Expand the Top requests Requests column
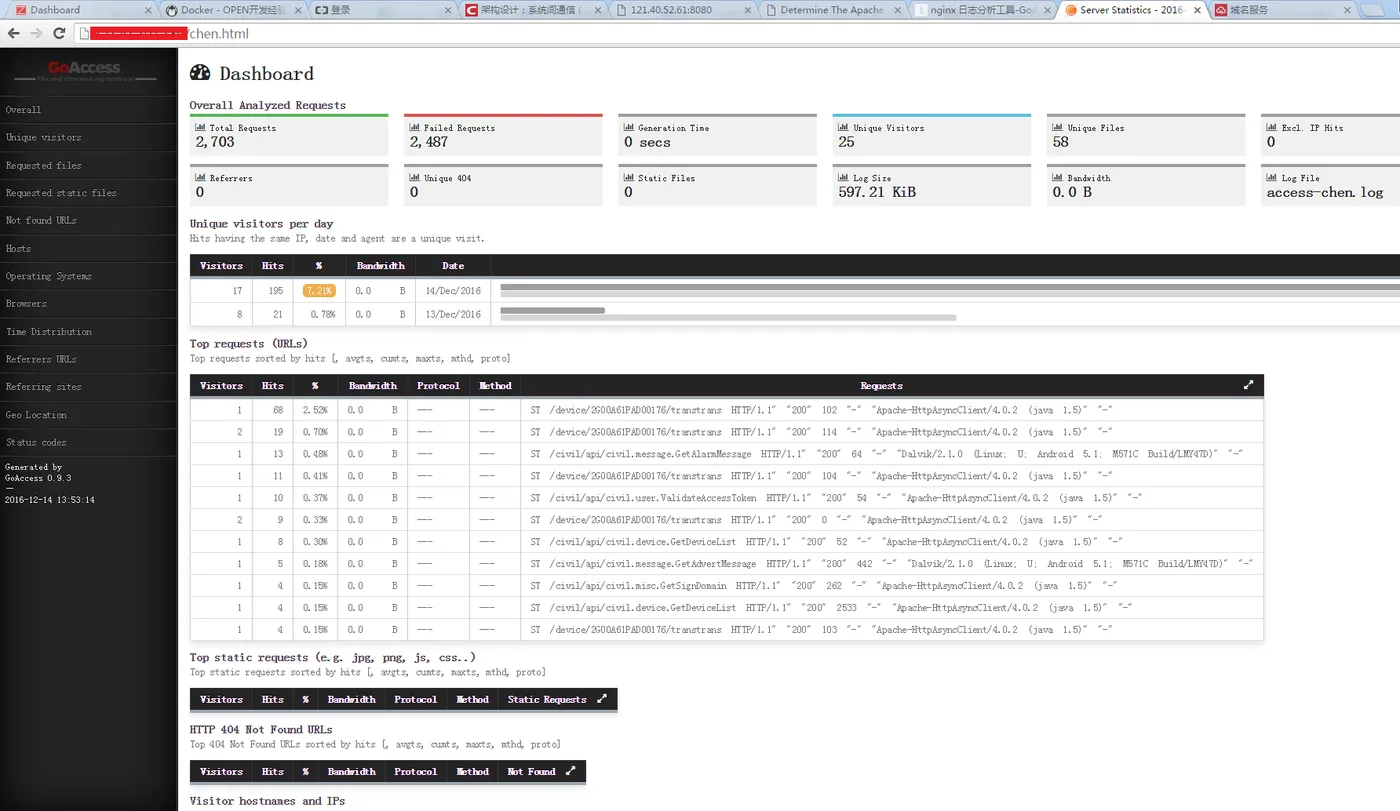The width and height of the screenshot is (1400, 811). click(x=1248, y=385)
